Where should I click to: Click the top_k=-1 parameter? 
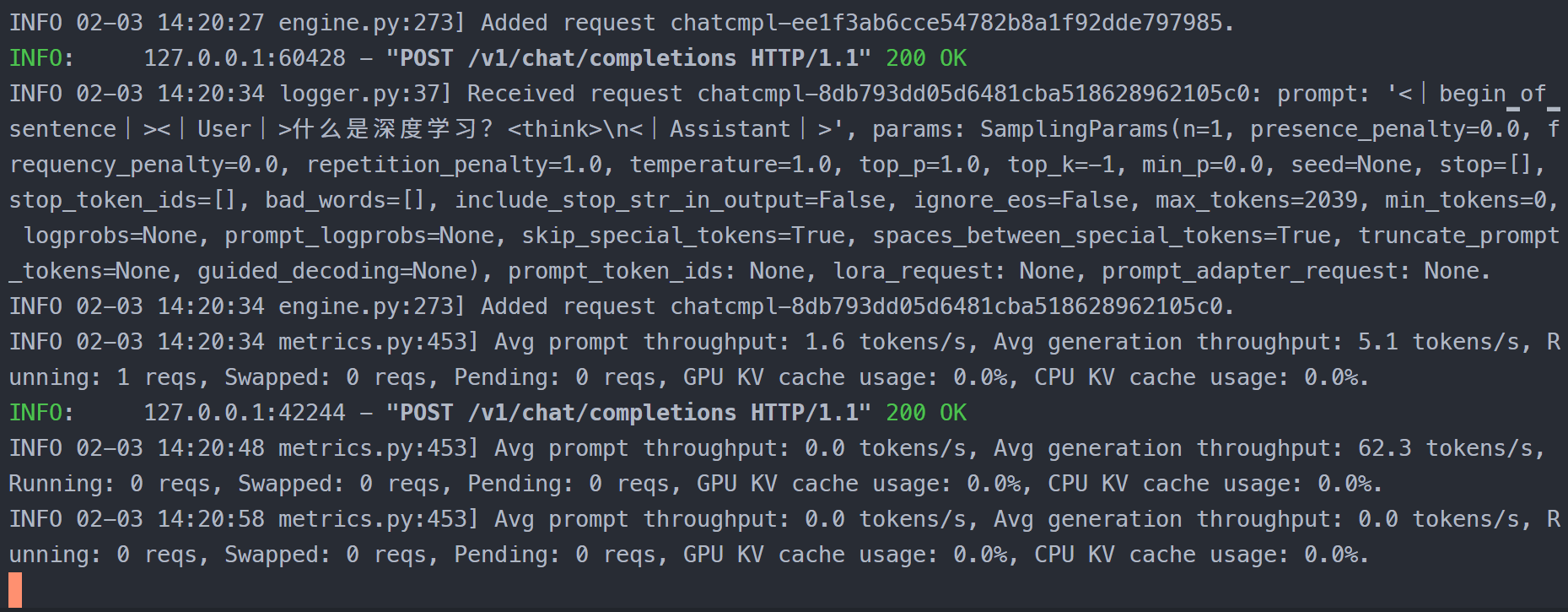click(x=1066, y=165)
